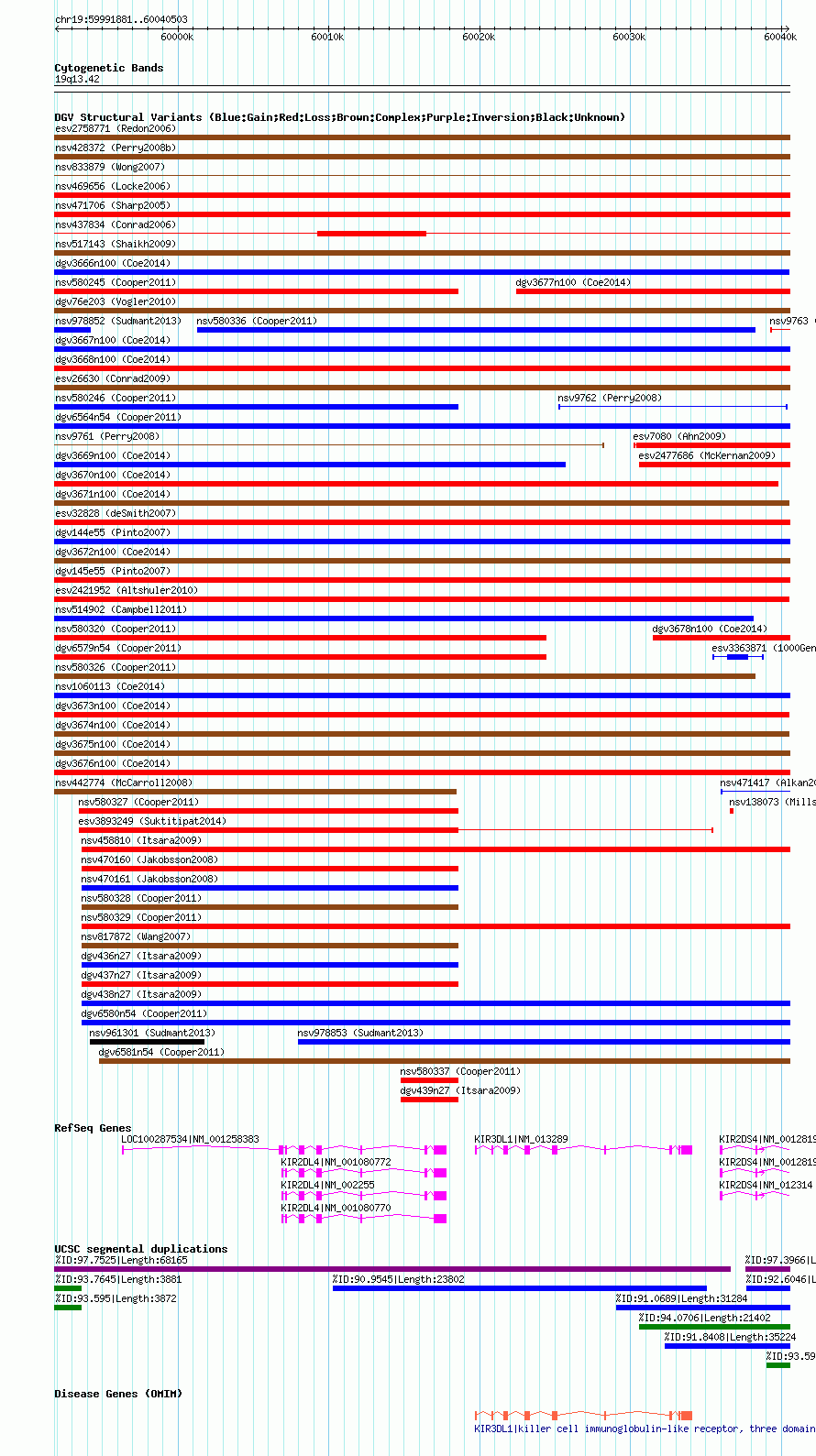The image size is (816, 1456).
Task: Click the dgv3677n100 (Coe2014) red bar
Action: click(x=653, y=291)
